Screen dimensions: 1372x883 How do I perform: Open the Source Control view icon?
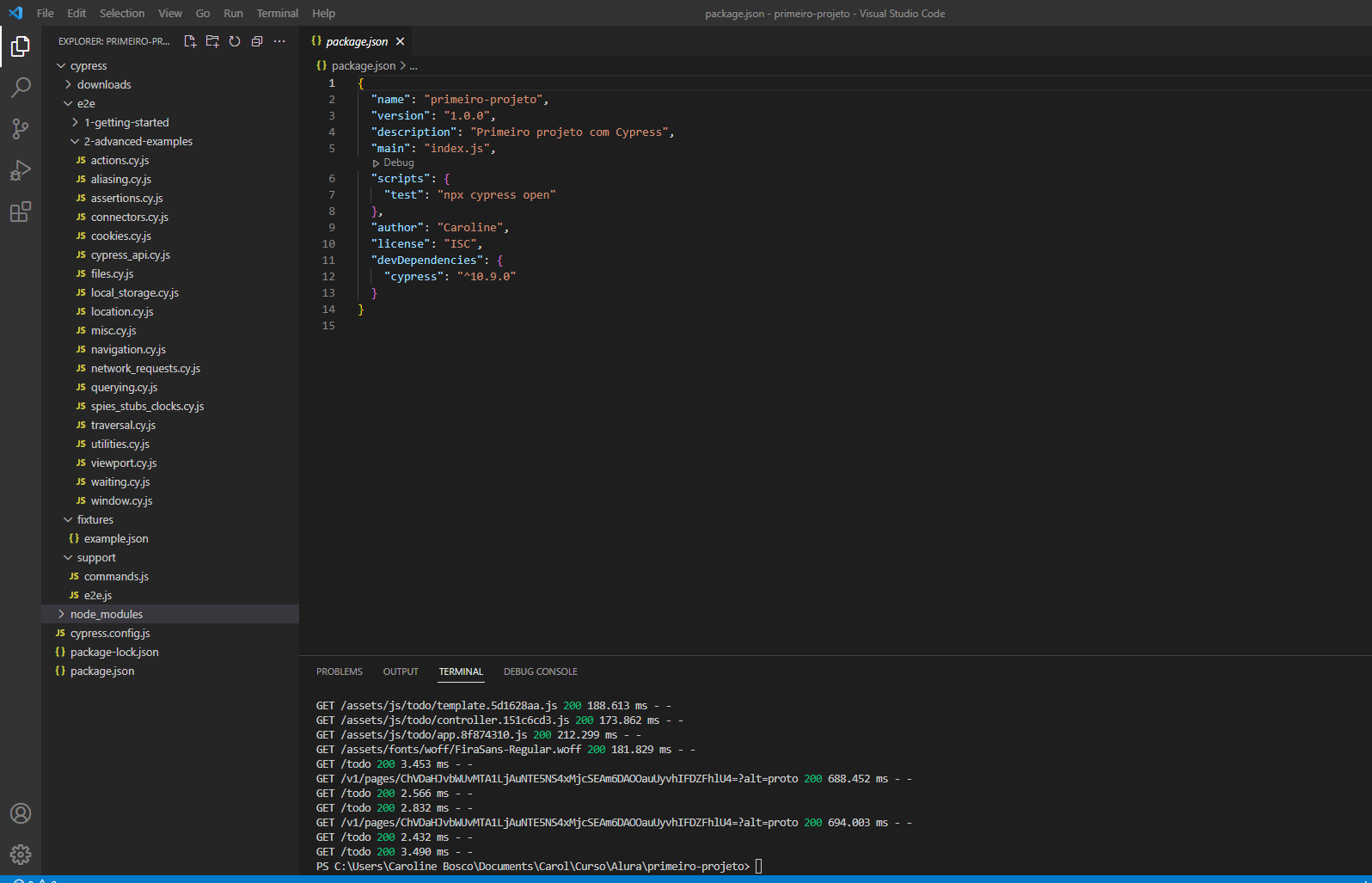(21, 129)
